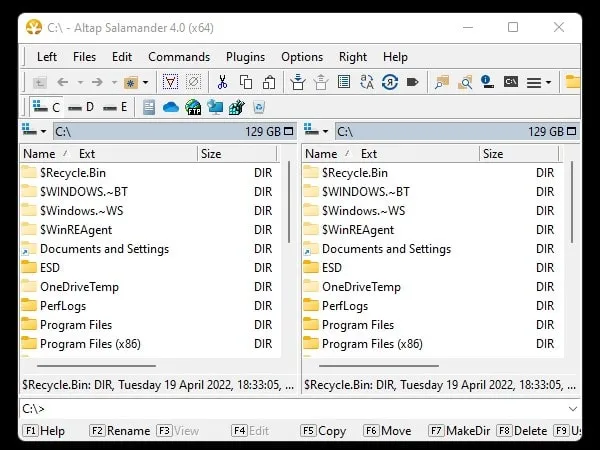600x450 pixels.
Task: Click the F7 MakeDir button
Action: point(459,431)
